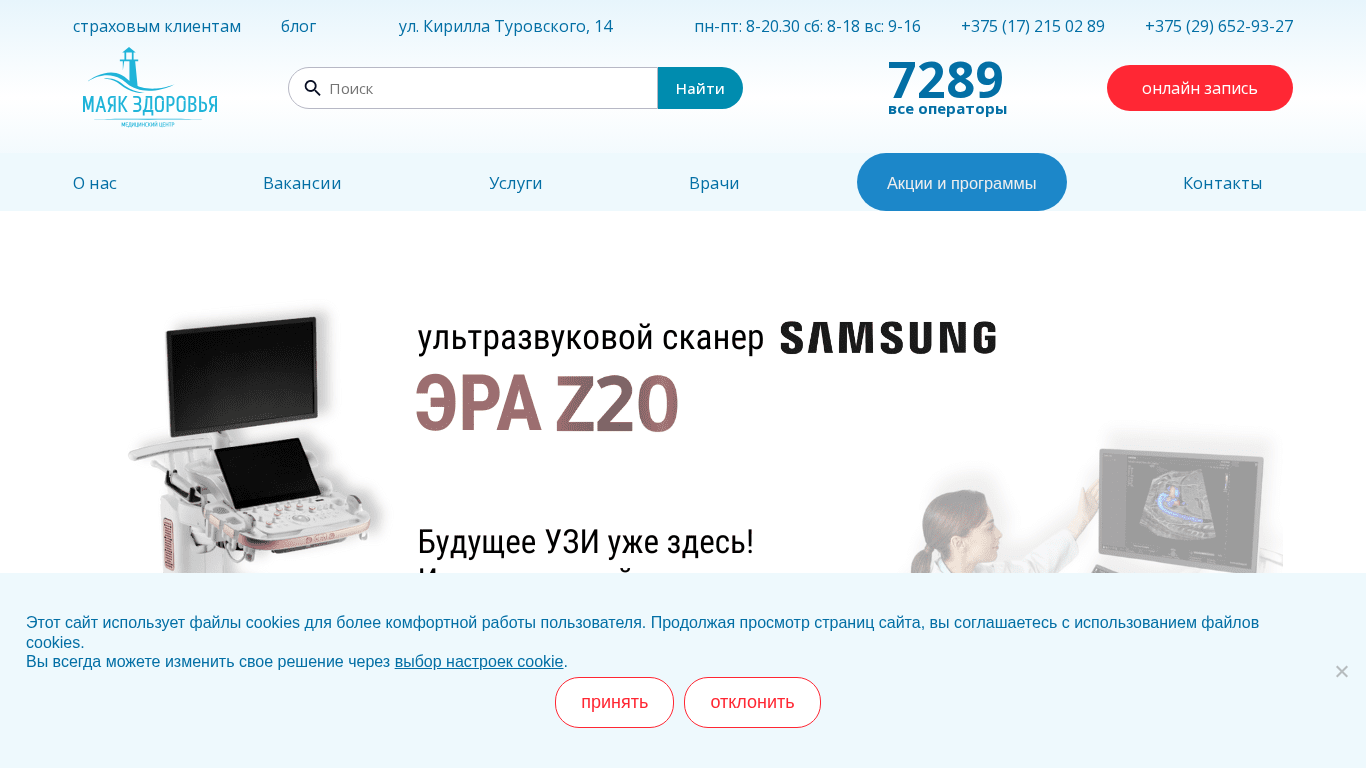
Task: Click the magnifier icon in search field
Action: [x=312, y=88]
